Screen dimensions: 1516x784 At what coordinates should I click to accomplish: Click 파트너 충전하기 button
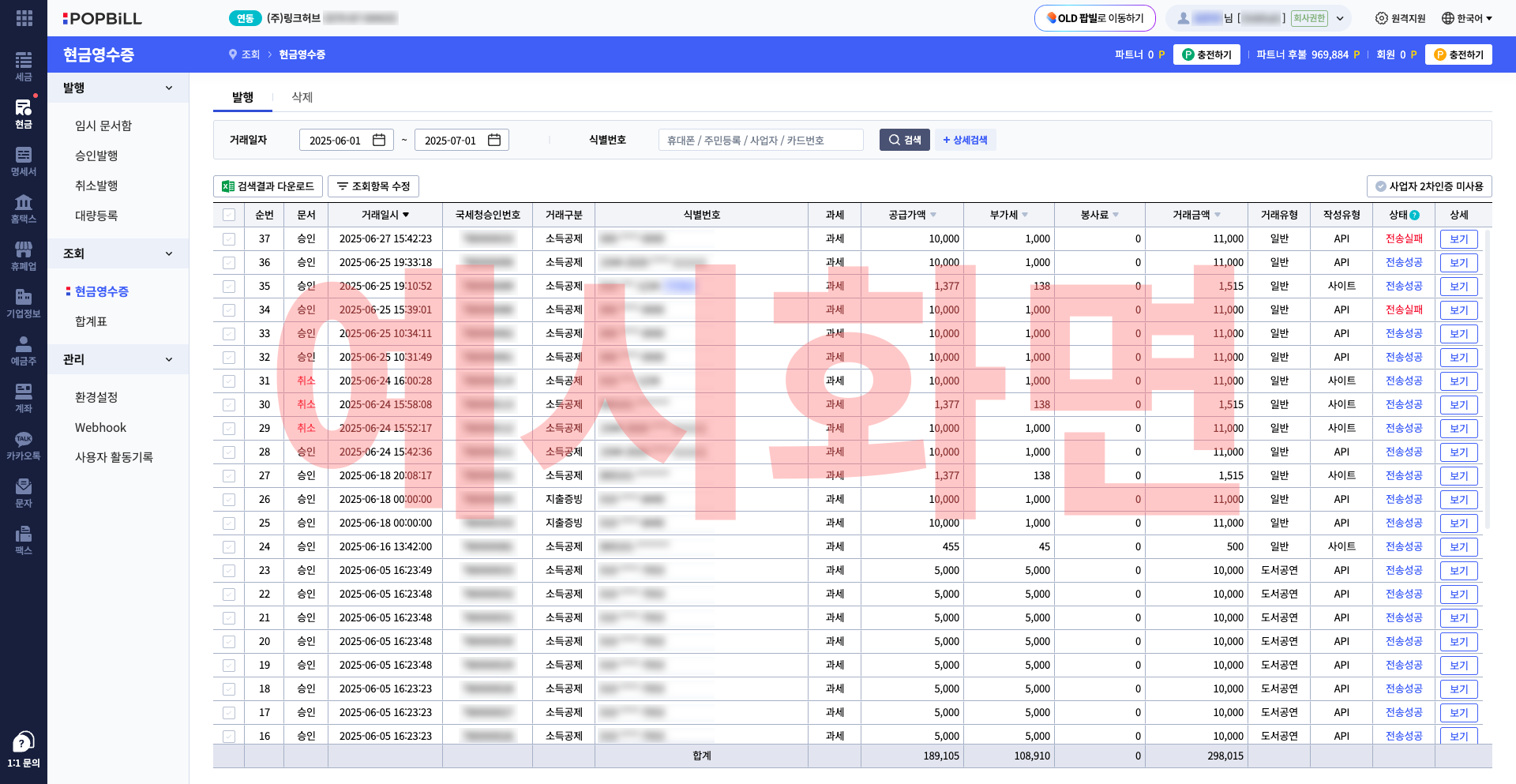1206,54
